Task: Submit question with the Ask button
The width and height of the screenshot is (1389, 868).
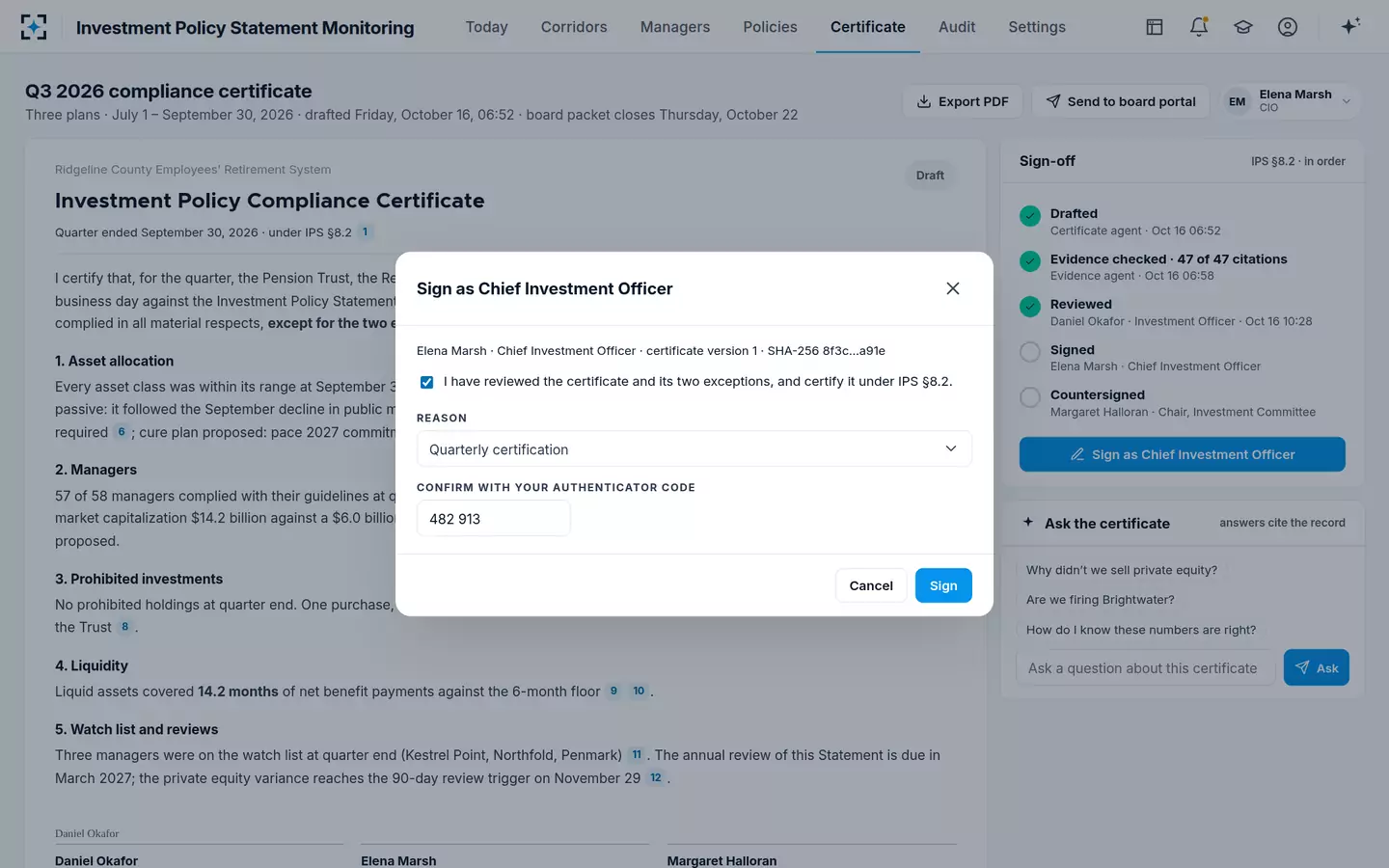Action: tap(1317, 667)
